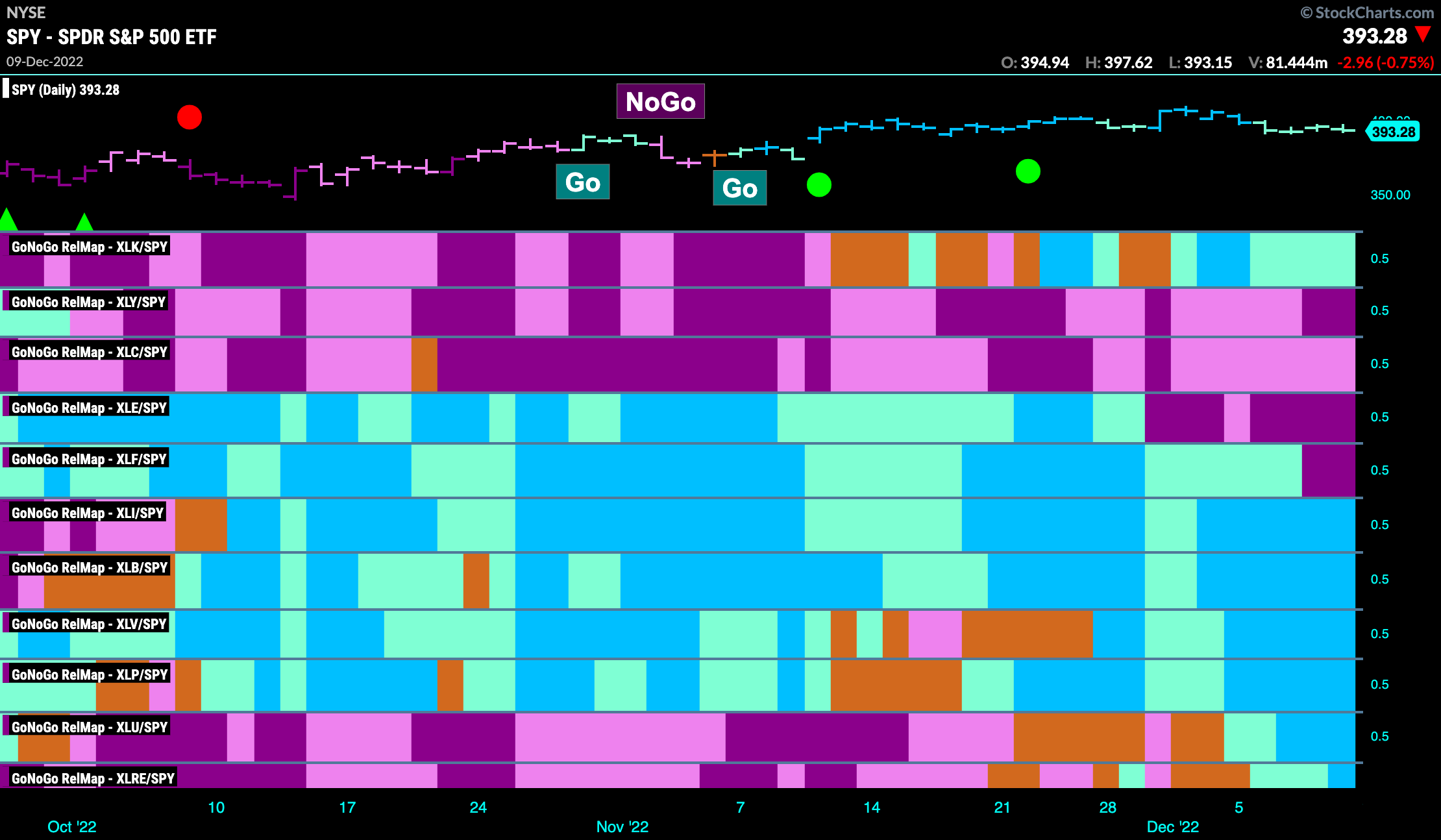
Task: Click the red down arrow beside 393.28
Action: coord(1423,34)
